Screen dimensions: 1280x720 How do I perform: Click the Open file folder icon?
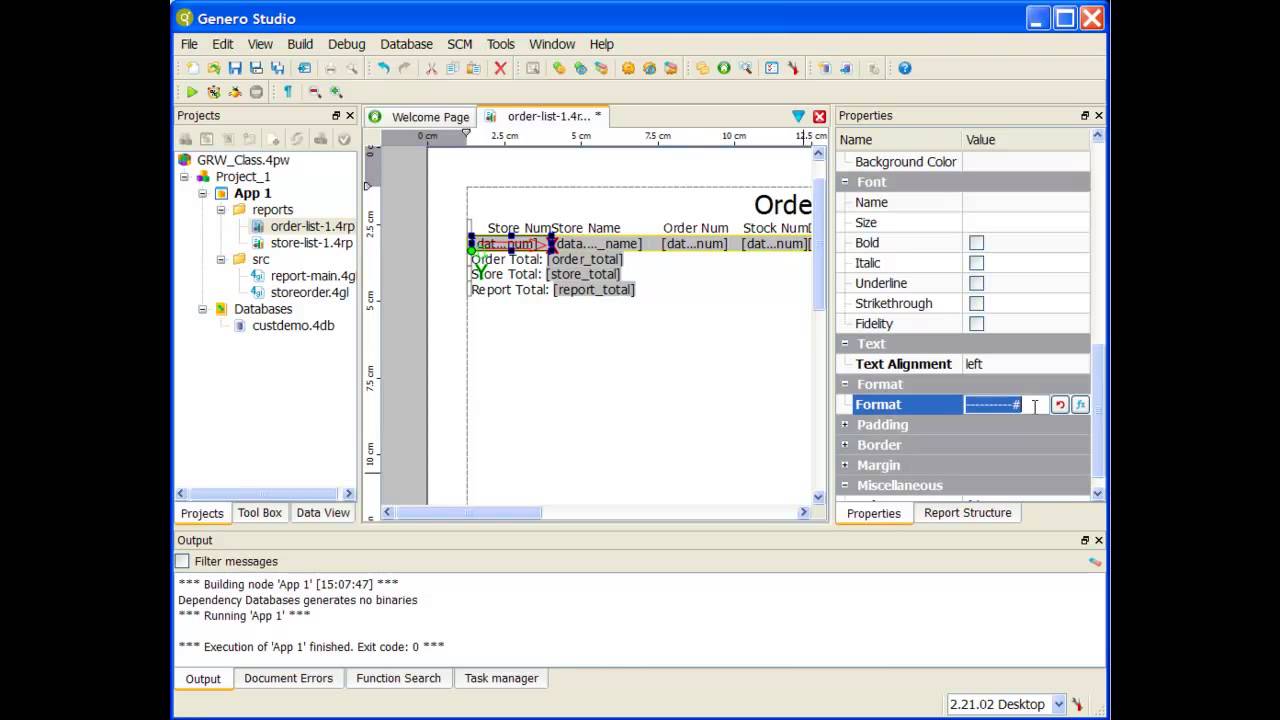tap(213, 68)
